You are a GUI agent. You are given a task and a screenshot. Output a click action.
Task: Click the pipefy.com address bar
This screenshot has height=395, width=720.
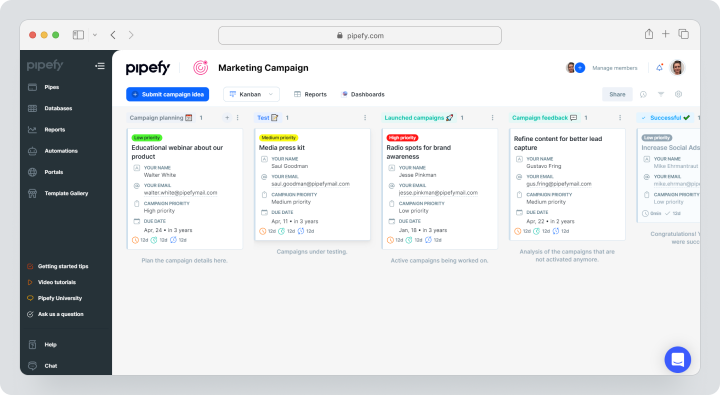point(360,35)
